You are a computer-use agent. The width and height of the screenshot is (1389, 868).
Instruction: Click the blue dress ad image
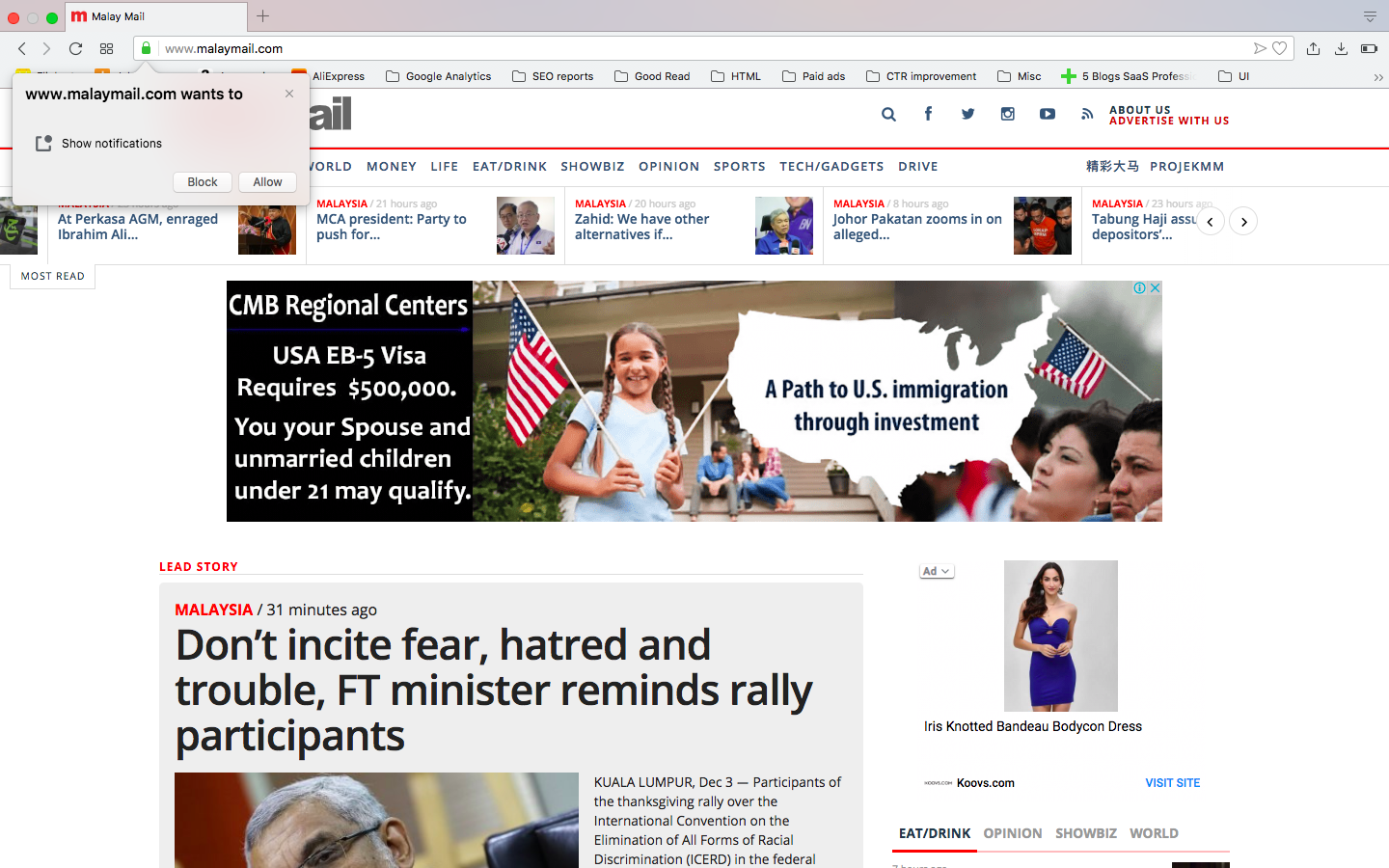click(1061, 636)
